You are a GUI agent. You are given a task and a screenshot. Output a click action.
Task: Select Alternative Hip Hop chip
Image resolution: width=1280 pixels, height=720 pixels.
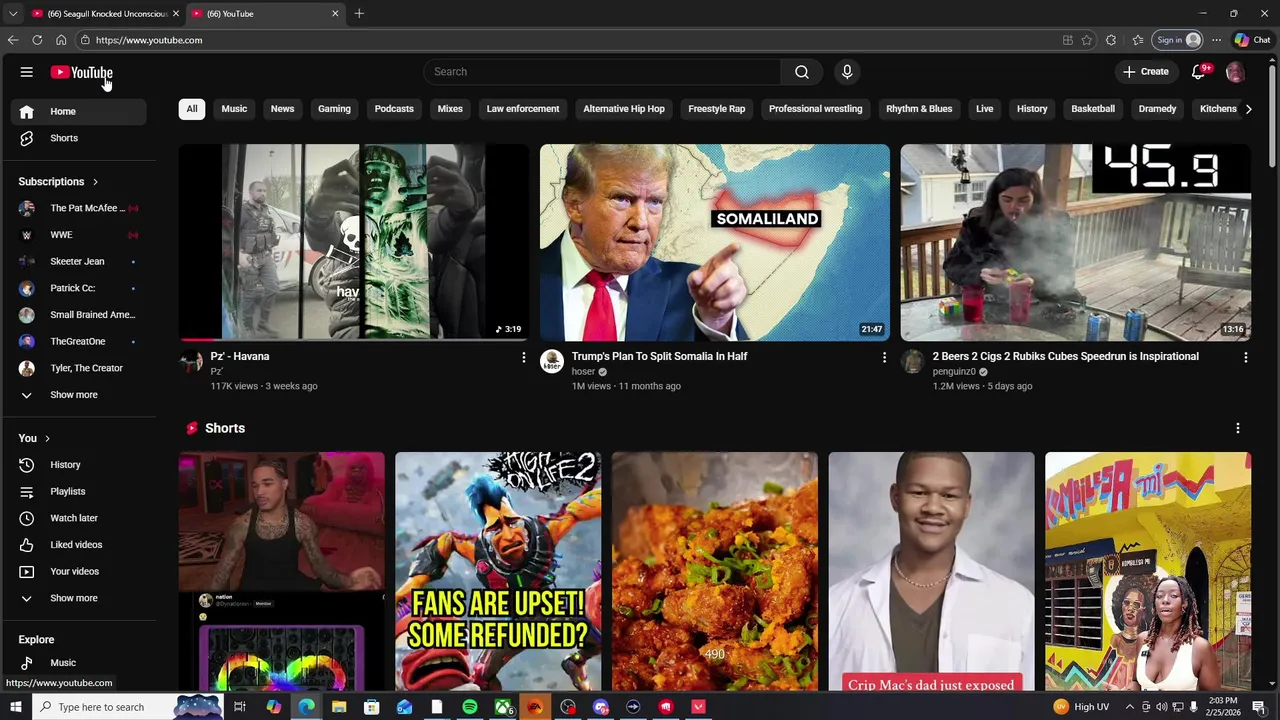click(624, 109)
